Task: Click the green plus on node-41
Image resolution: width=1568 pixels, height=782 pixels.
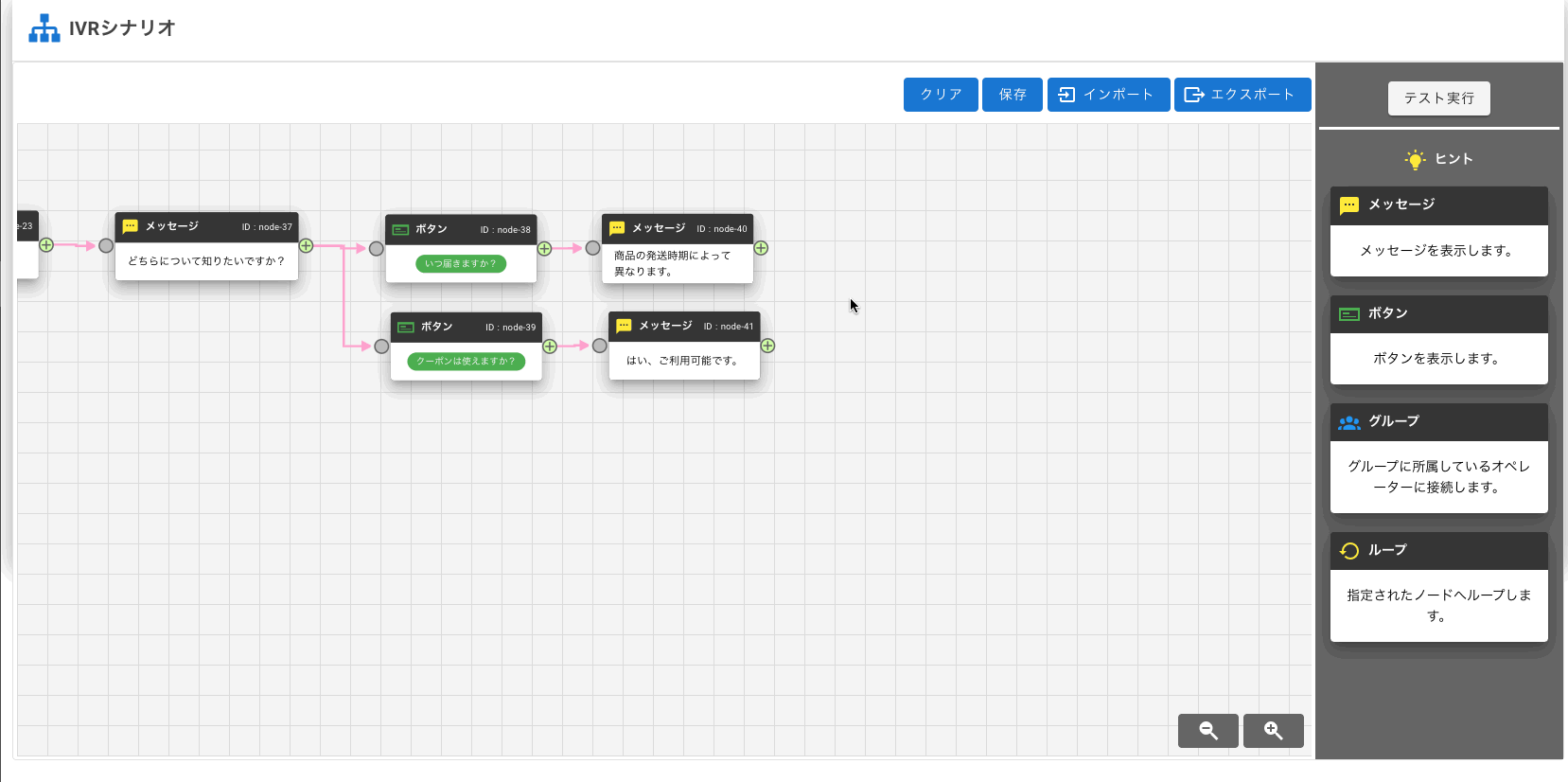Action: [x=767, y=346]
